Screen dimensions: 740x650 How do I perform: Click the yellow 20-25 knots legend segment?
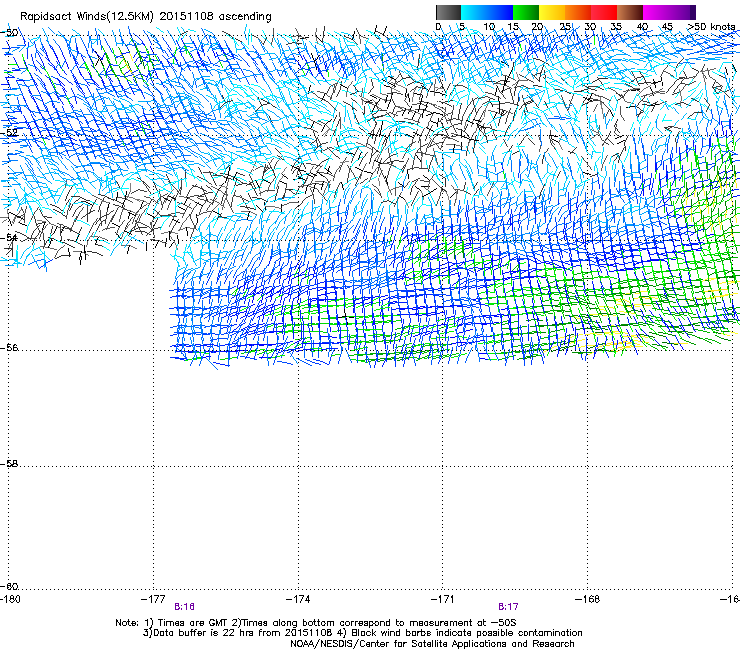tap(552, 12)
